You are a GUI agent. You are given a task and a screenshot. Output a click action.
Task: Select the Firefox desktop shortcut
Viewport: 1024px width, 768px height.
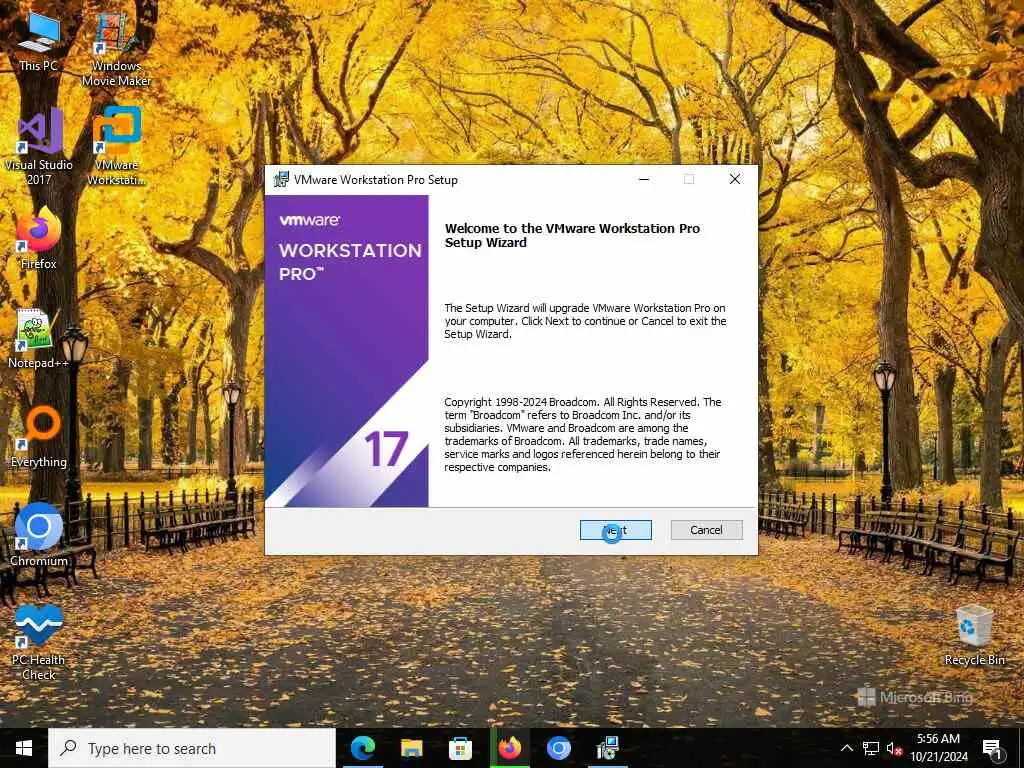coord(39,238)
